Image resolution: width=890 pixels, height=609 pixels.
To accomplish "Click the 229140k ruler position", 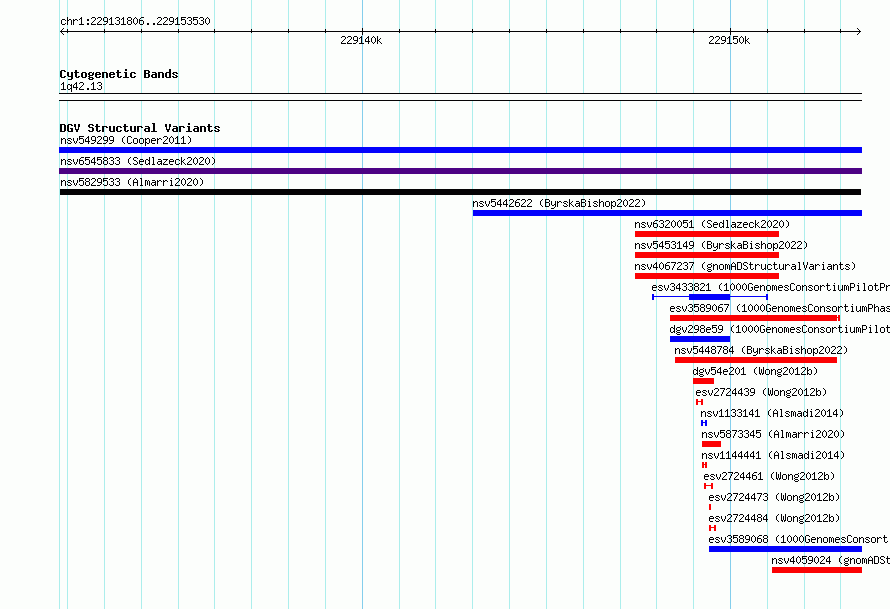I will (x=361, y=40).
